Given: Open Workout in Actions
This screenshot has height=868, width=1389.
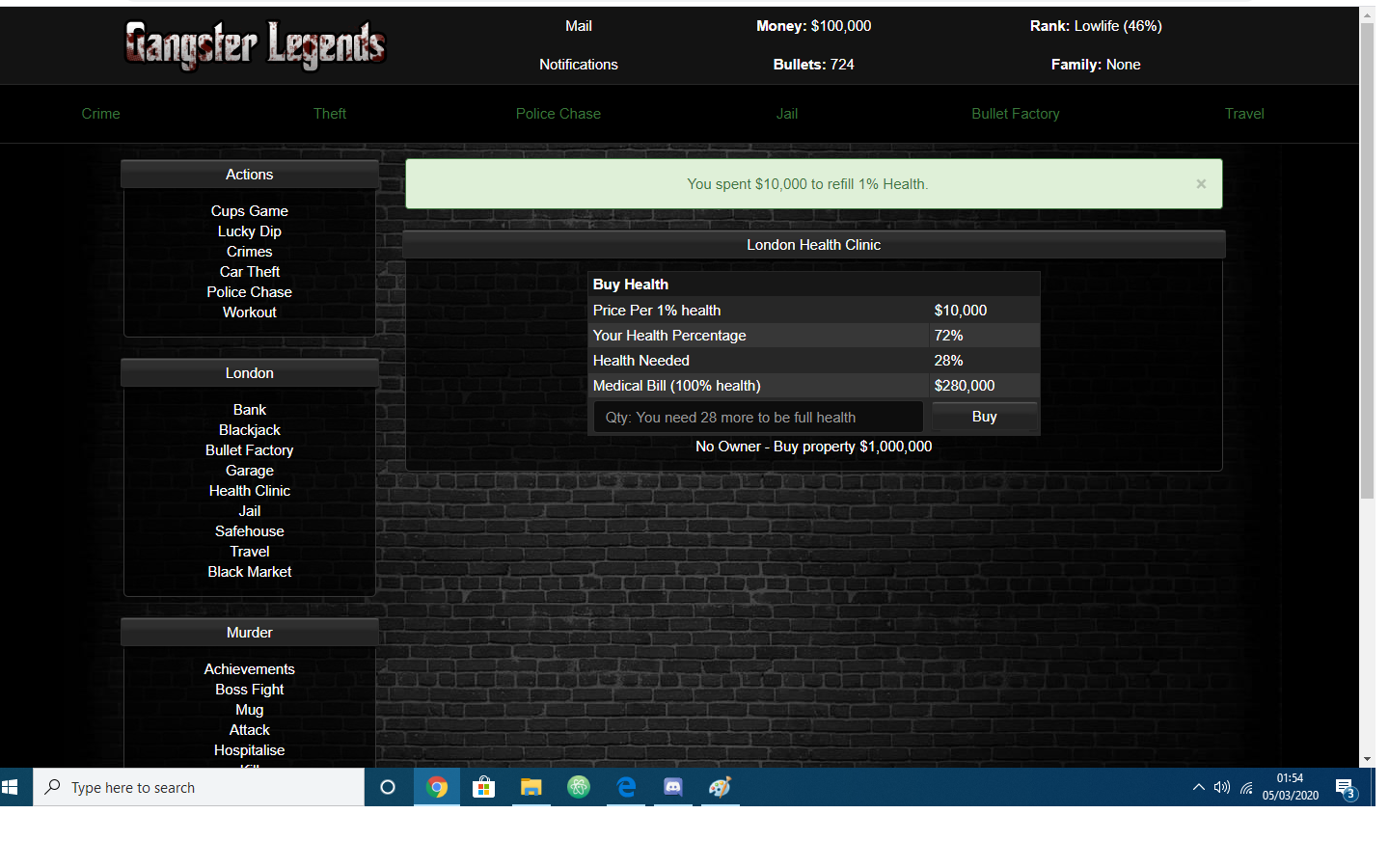Looking at the screenshot, I should (x=250, y=312).
